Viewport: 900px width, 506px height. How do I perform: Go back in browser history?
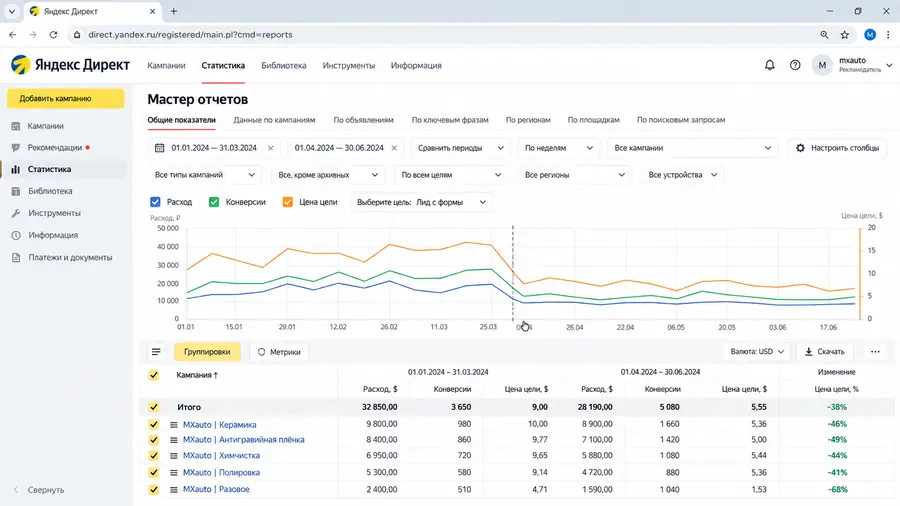13,34
